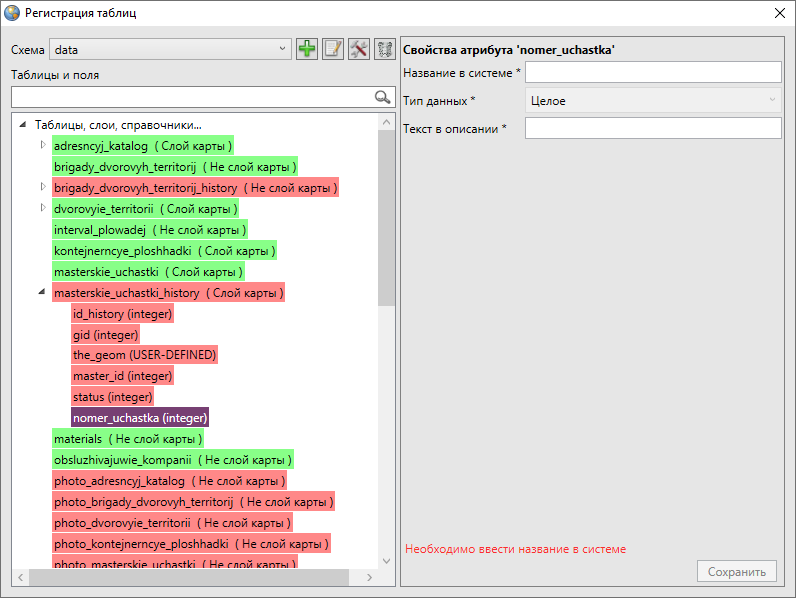Click the Название в системе input field
The height and width of the screenshot is (598, 796).
pyautogui.click(x=652, y=72)
